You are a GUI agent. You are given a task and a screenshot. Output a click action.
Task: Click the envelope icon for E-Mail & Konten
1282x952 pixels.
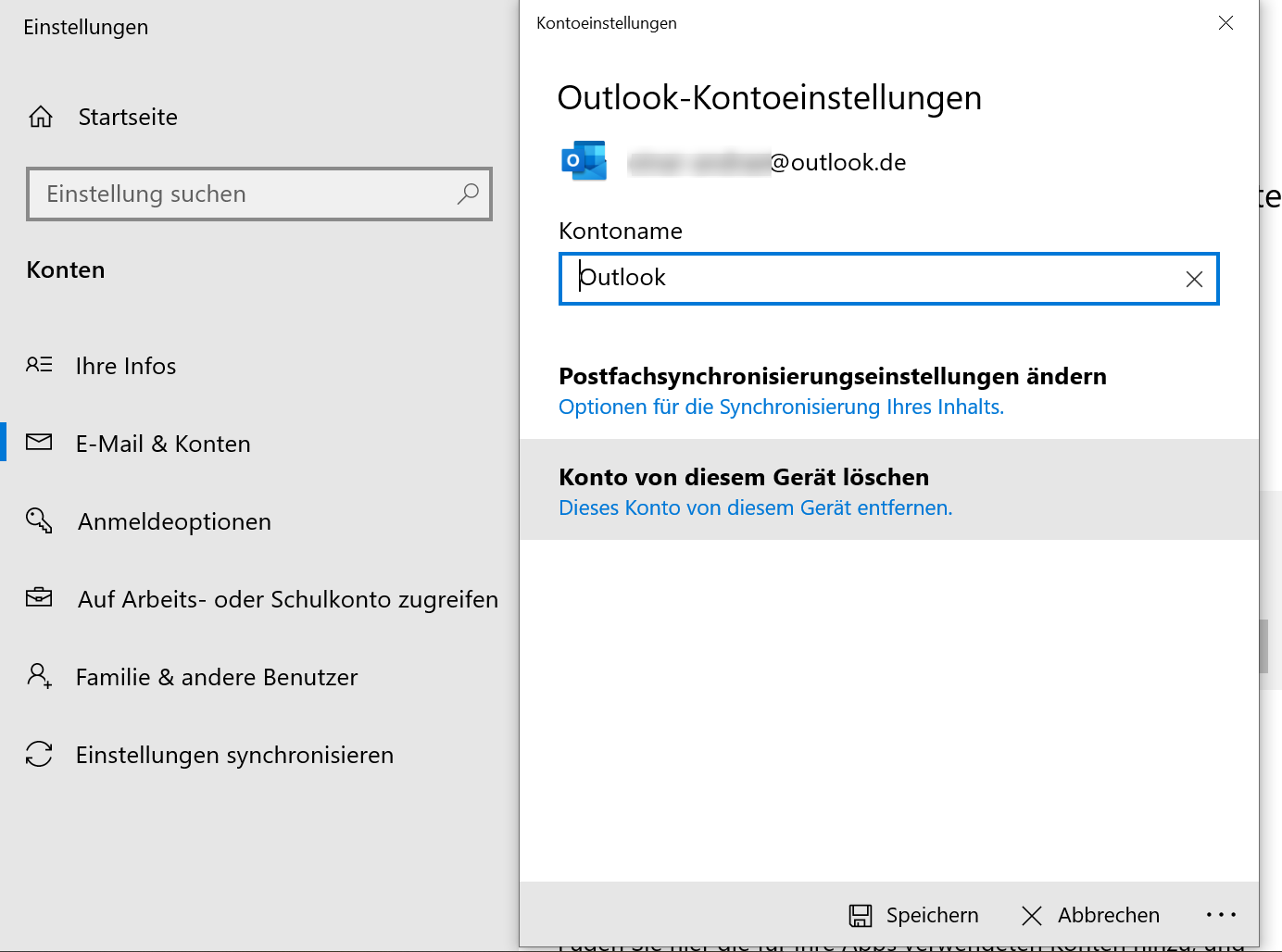[x=39, y=442]
